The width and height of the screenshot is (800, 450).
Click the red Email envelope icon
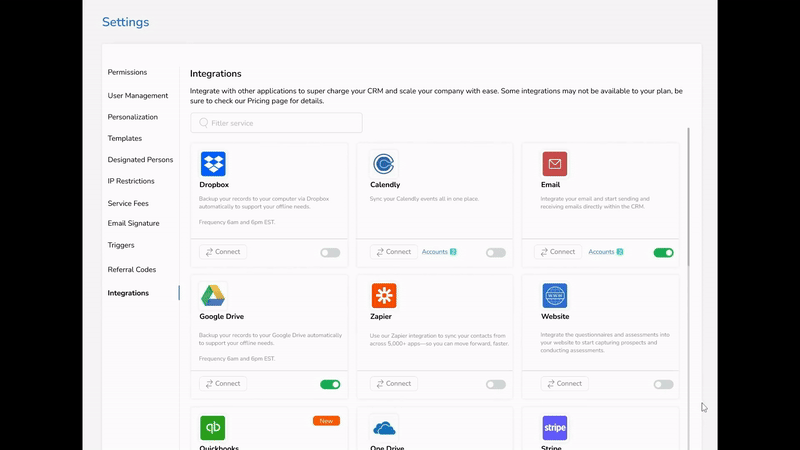pyautogui.click(x=555, y=164)
